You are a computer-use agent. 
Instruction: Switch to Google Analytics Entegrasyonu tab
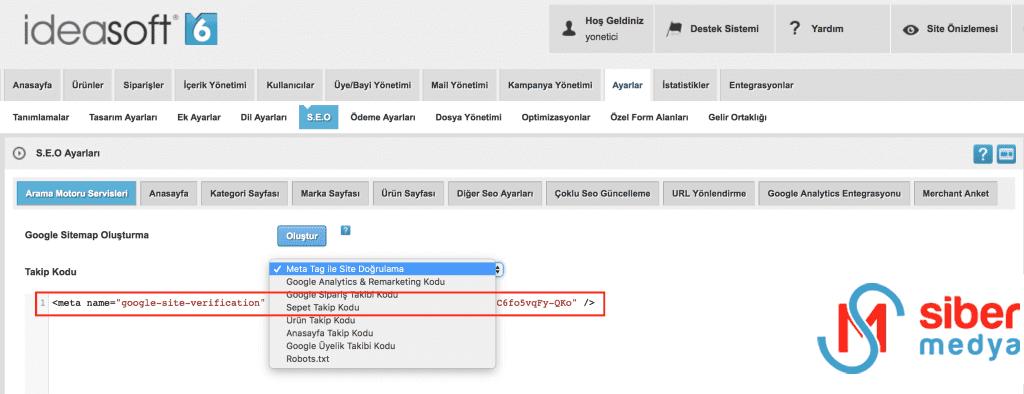(835, 194)
